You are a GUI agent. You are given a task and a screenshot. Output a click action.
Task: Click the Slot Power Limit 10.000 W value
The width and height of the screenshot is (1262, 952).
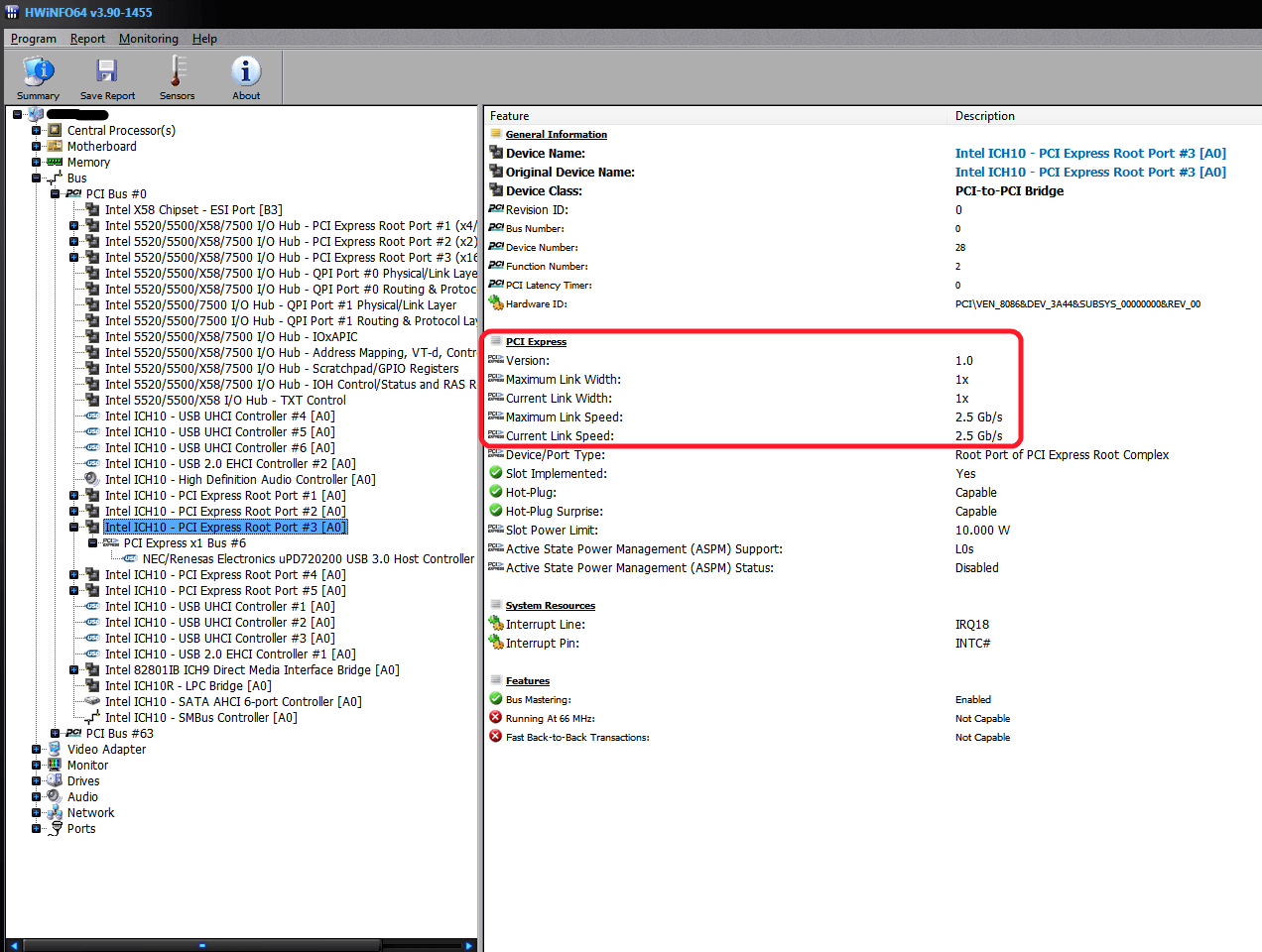pyautogui.click(x=982, y=530)
